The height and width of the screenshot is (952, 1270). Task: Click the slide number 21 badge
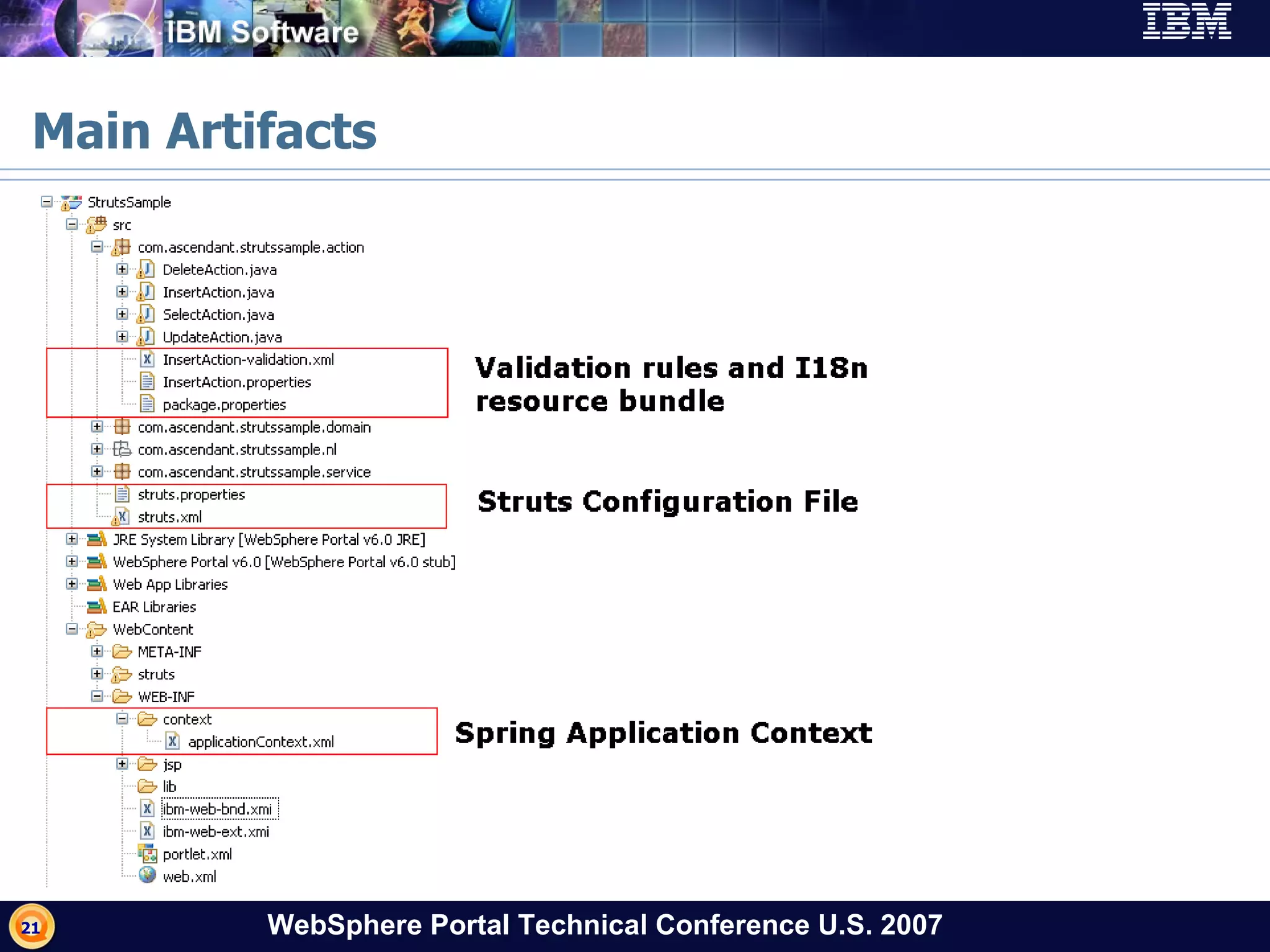31,927
